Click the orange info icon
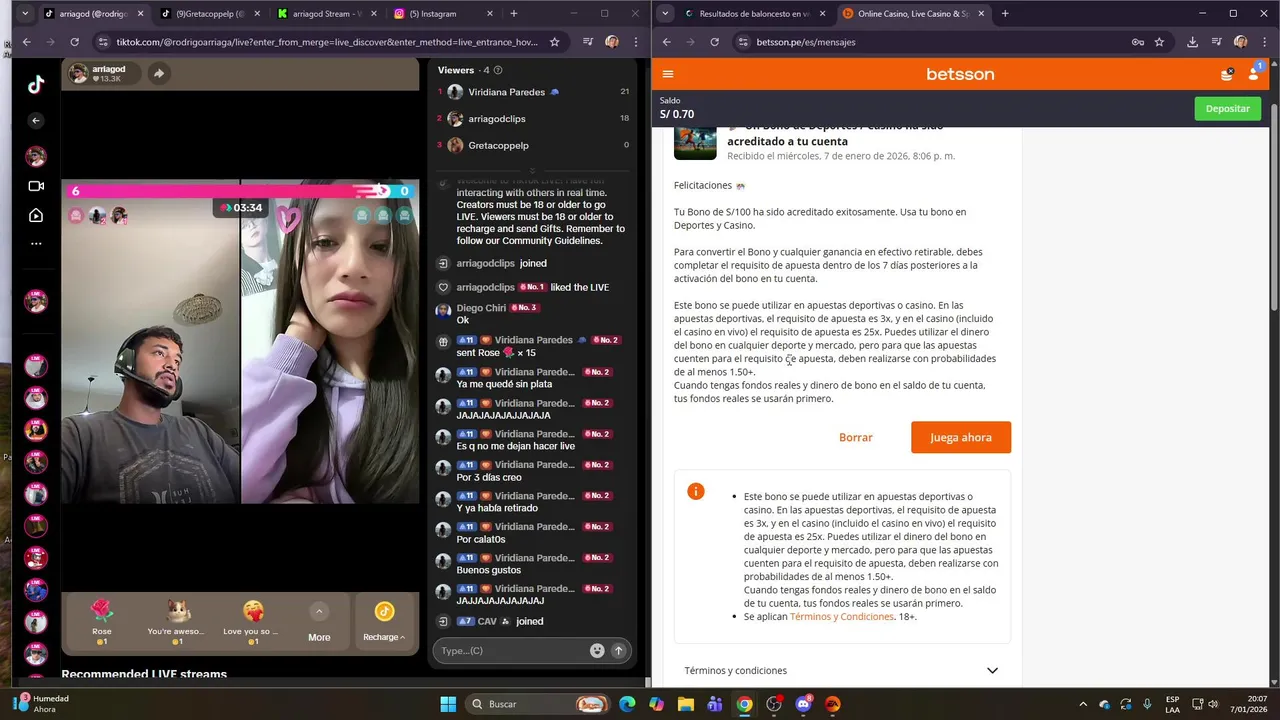This screenshot has width=1280, height=720. pyautogui.click(x=696, y=491)
